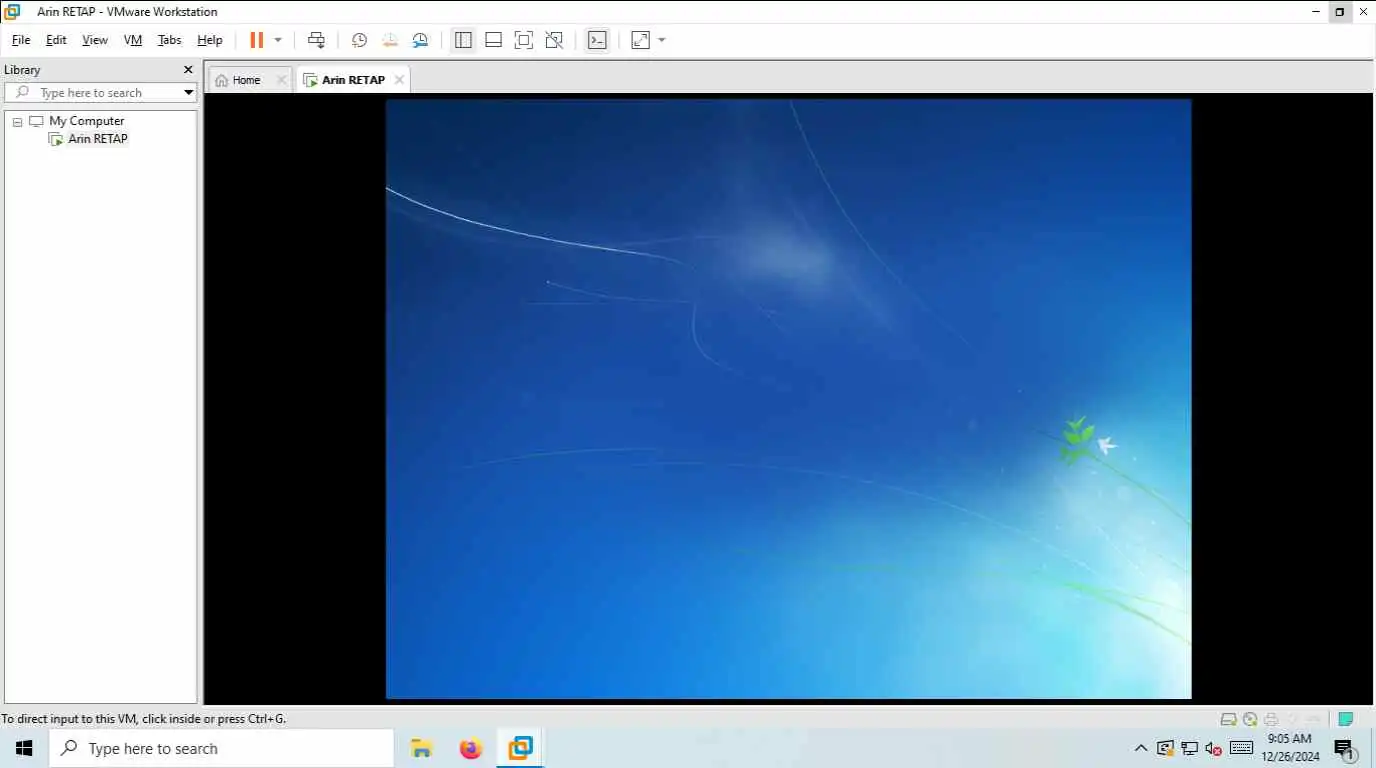This screenshot has height=768, width=1376.
Task: Open the Windows notification center
Action: coord(1345,749)
